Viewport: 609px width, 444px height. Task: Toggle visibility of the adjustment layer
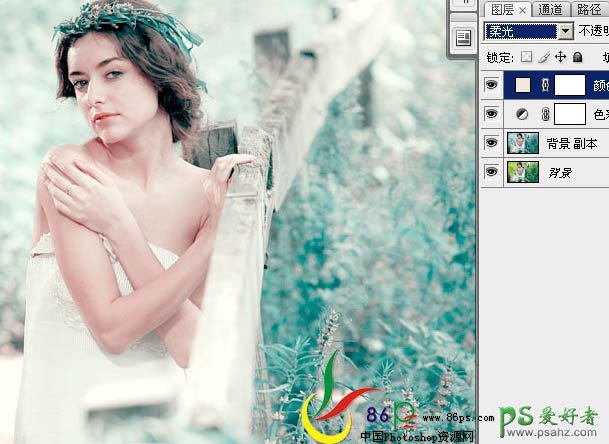click(x=491, y=115)
